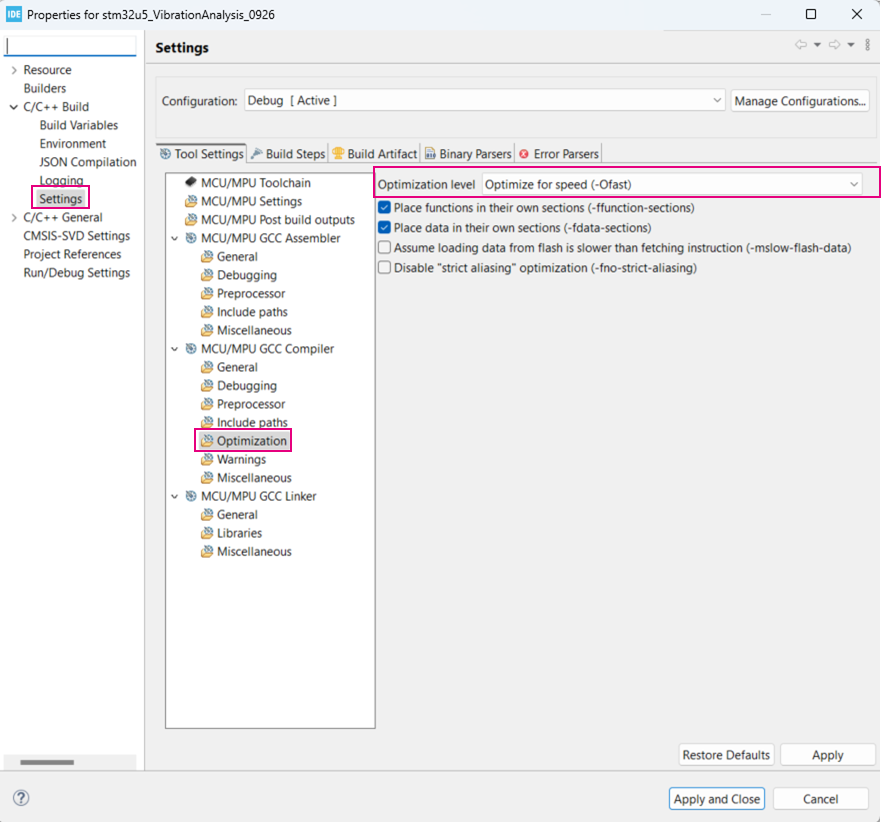Select JSON Compilation in left tree
Image resolution: width=881 pixels, height=822 pixels.
88,162
